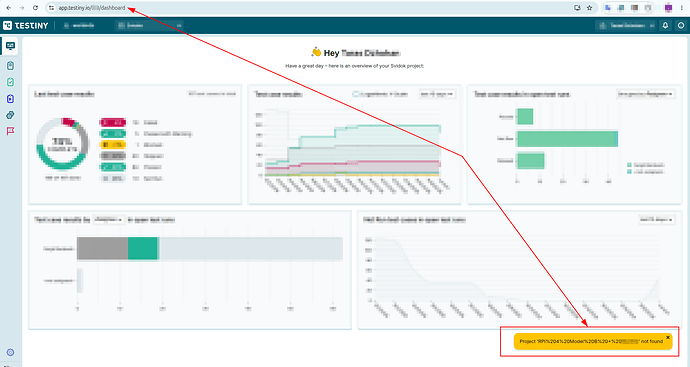Screen dimensions: 690x367
Task: Dismiss the 'not found' notification
Action: pos(668,338)
